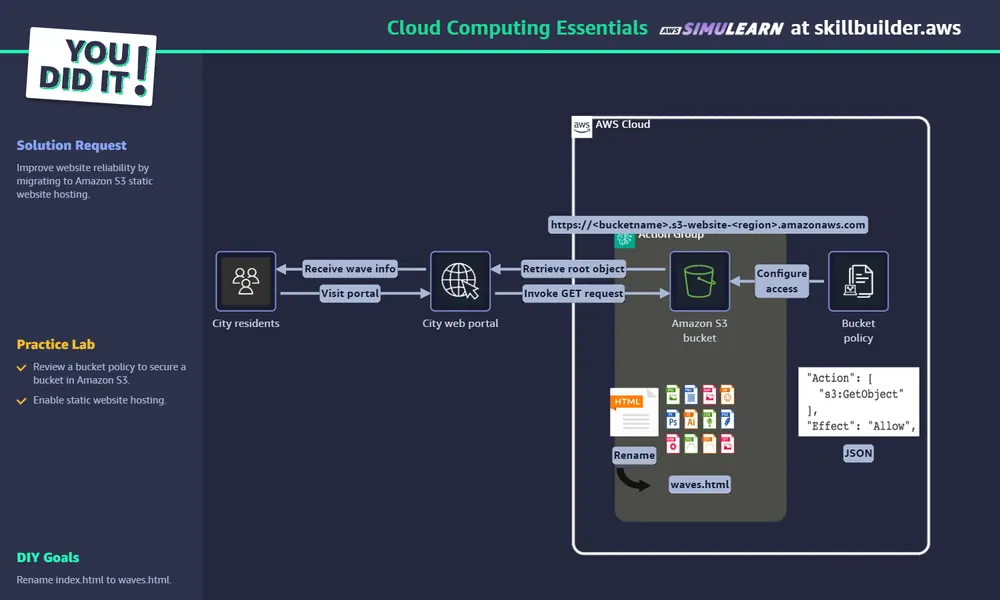Image resolution: width=1000 pixels, height=600 pixels.
Task: Click the Cloud Computing Essentials title
Action: pyautogui.click(x=517, y=28)
